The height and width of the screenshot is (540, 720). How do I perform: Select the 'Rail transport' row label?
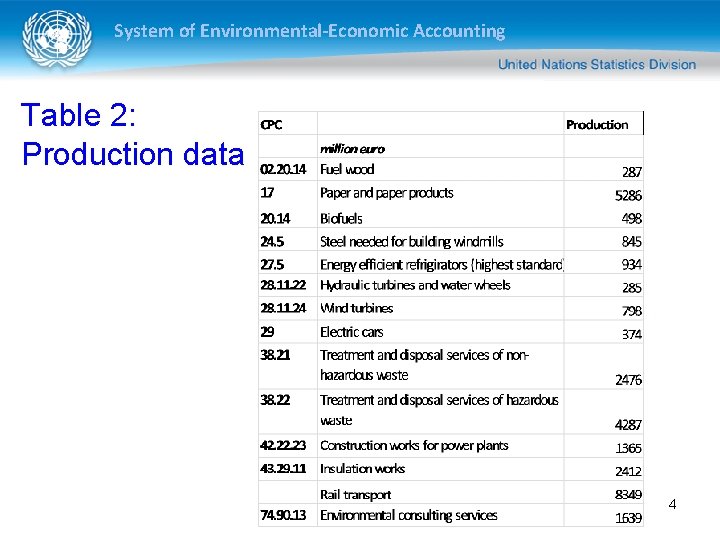click(x=355, y=495)
